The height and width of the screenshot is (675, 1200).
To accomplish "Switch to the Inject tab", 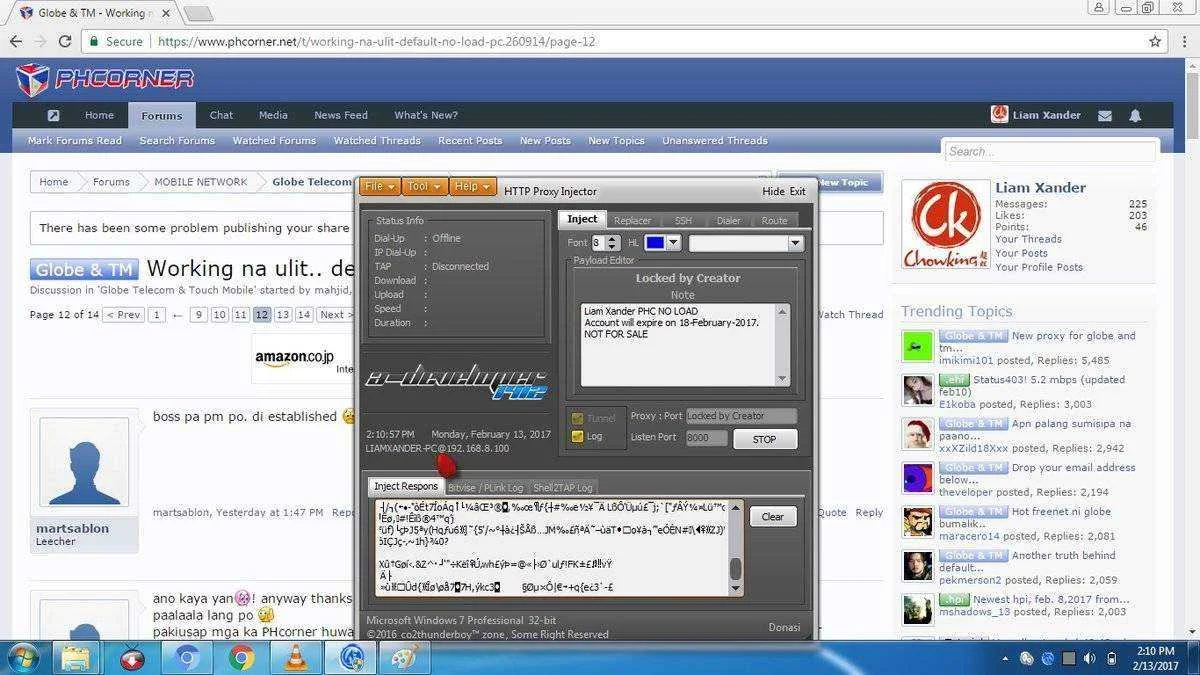I will [582, 219].
